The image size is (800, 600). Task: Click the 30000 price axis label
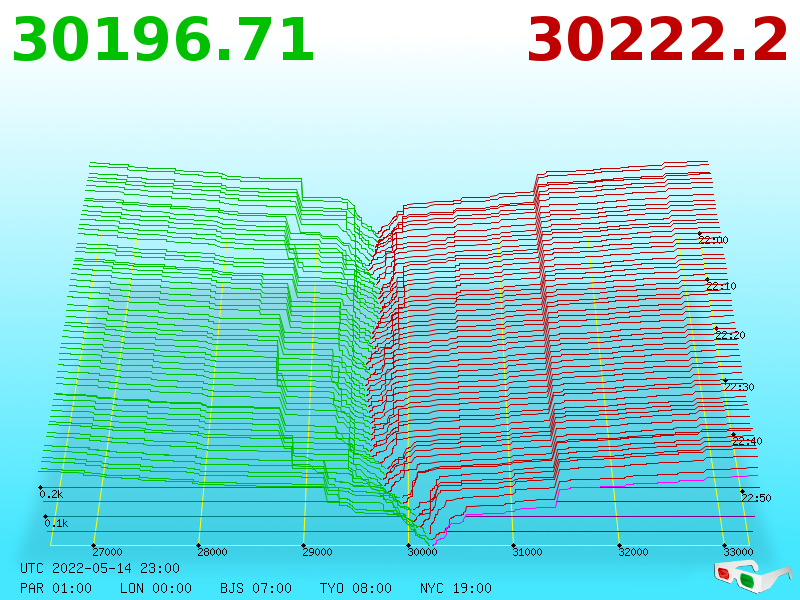[422, 552]
